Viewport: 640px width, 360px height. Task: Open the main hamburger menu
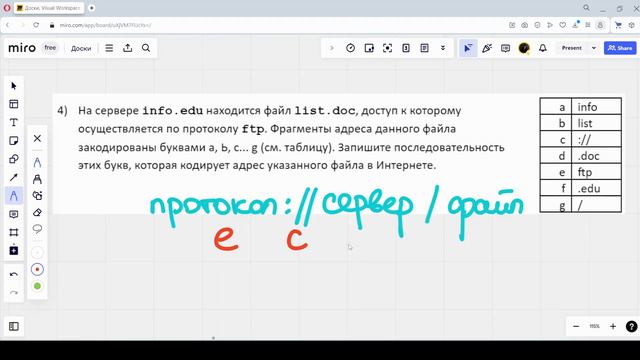pos(109,48)
